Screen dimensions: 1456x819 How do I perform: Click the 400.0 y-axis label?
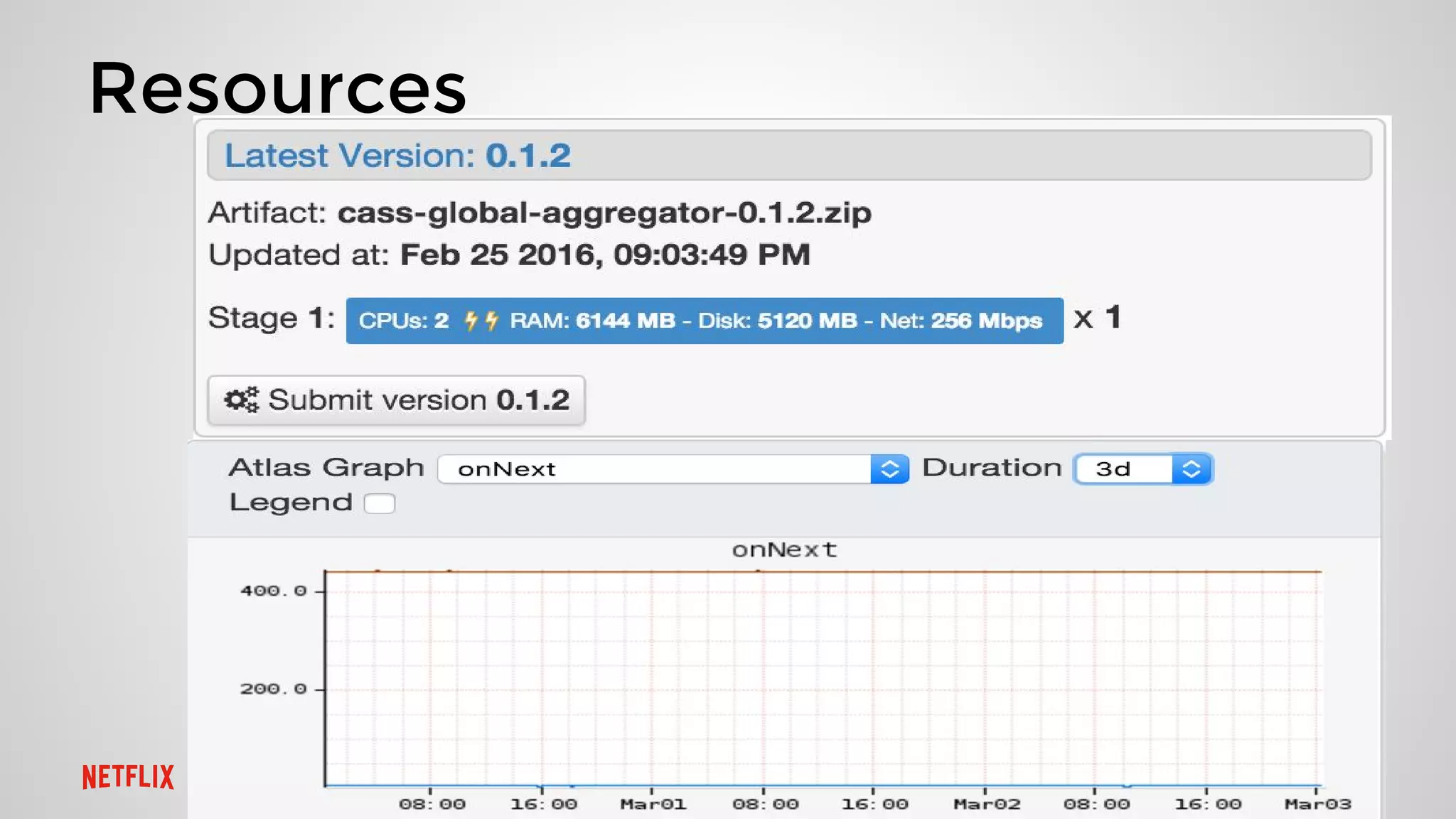[273, 591]
